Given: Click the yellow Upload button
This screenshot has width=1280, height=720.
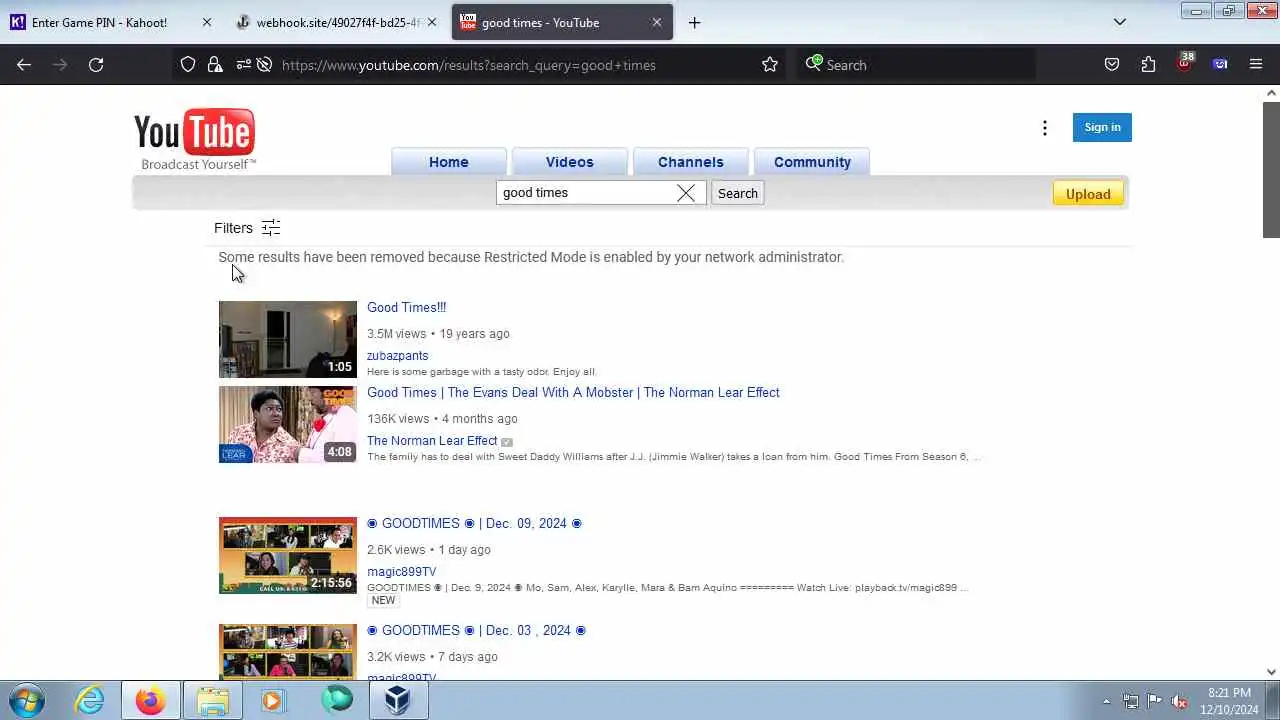Looking at the screenshot, I should pyautogui.click(x=1088, y=194).
